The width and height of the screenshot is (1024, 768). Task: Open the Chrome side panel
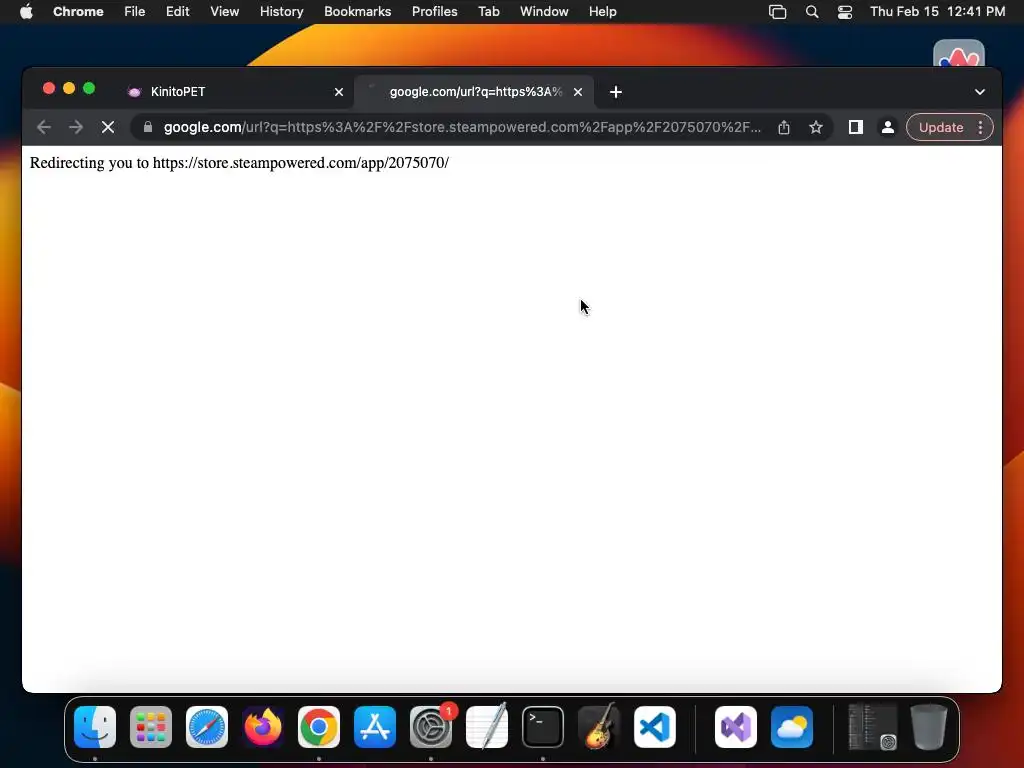click(856, 127)
